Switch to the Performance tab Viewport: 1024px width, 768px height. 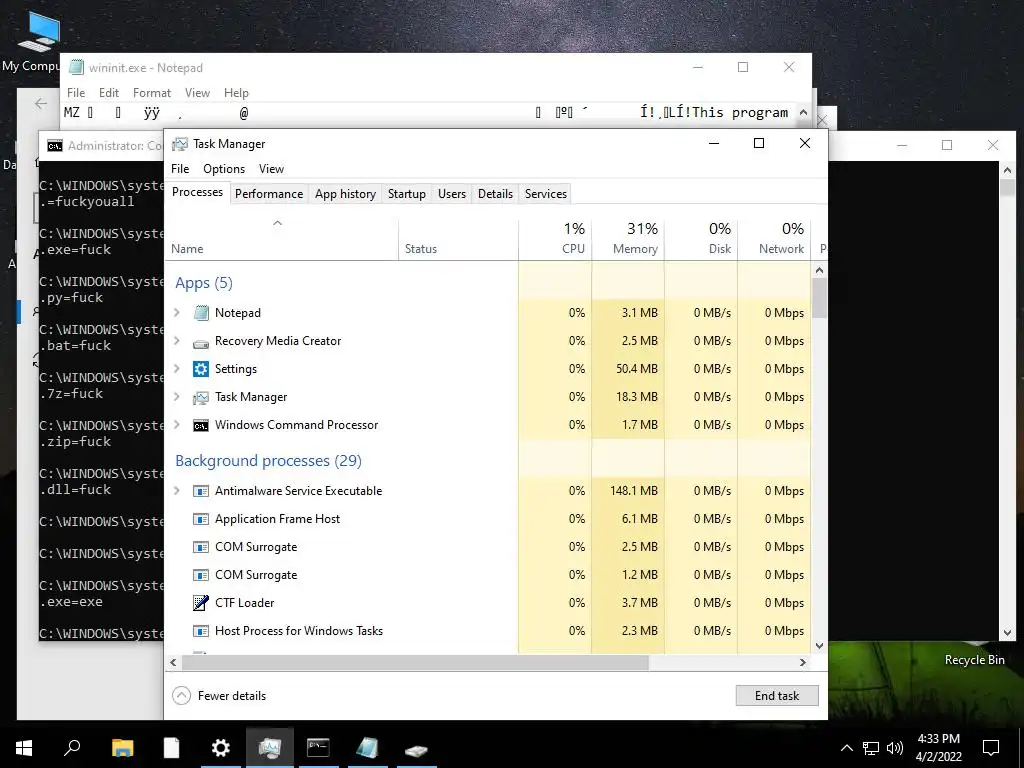click(x=269, y=194)
